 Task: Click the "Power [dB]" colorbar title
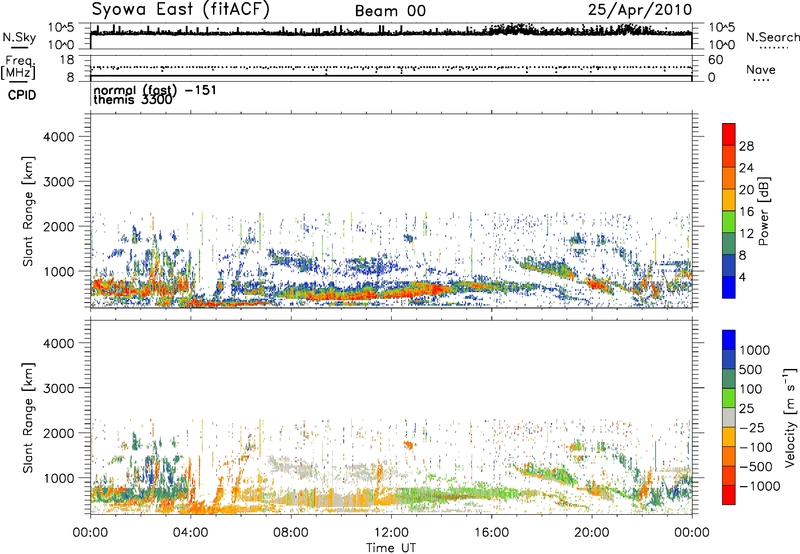click(x=763, y=211)
